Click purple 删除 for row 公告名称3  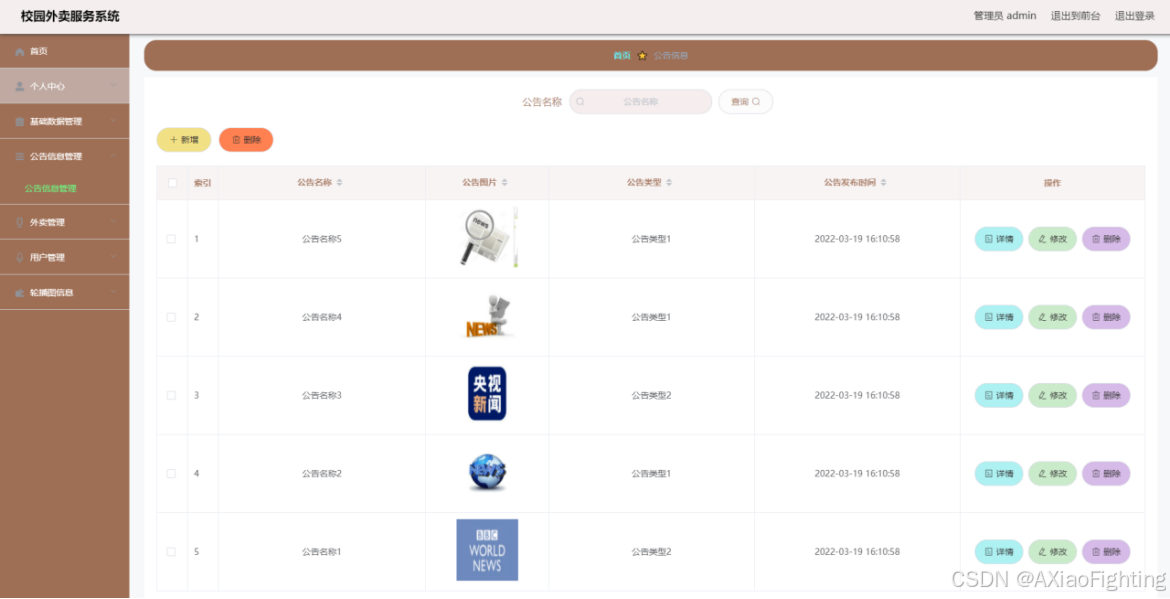[x=1106, y=395]
